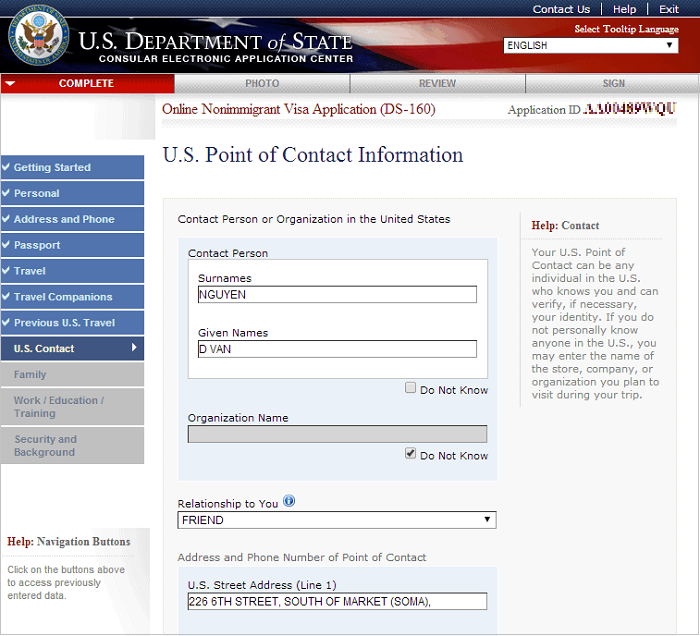Open the SIGN step tab
Screen dimensions: 700x636
[613, 84]
